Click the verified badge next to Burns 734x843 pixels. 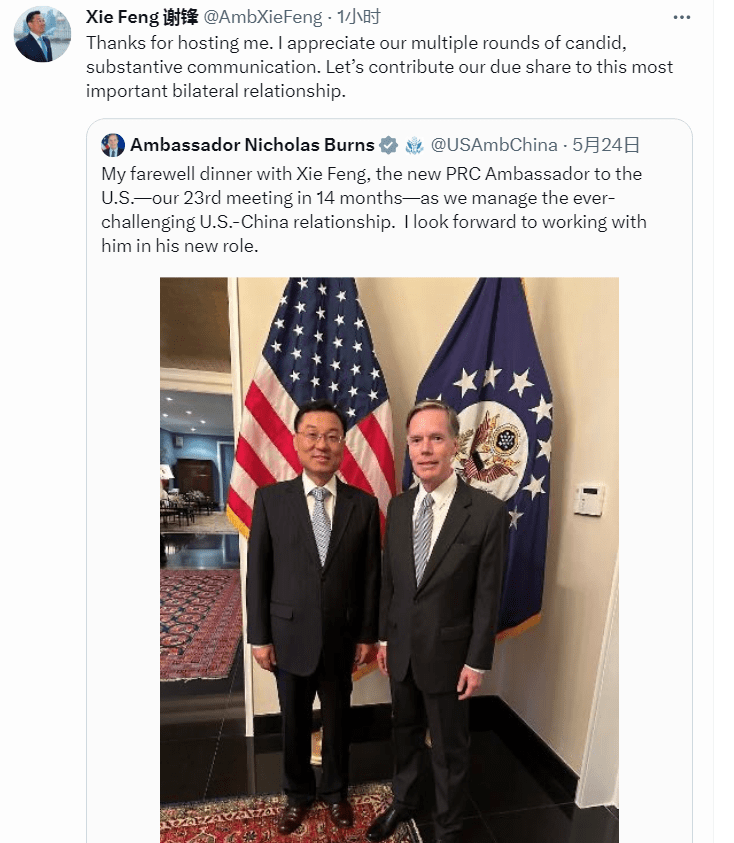click(x=389, y=145)
